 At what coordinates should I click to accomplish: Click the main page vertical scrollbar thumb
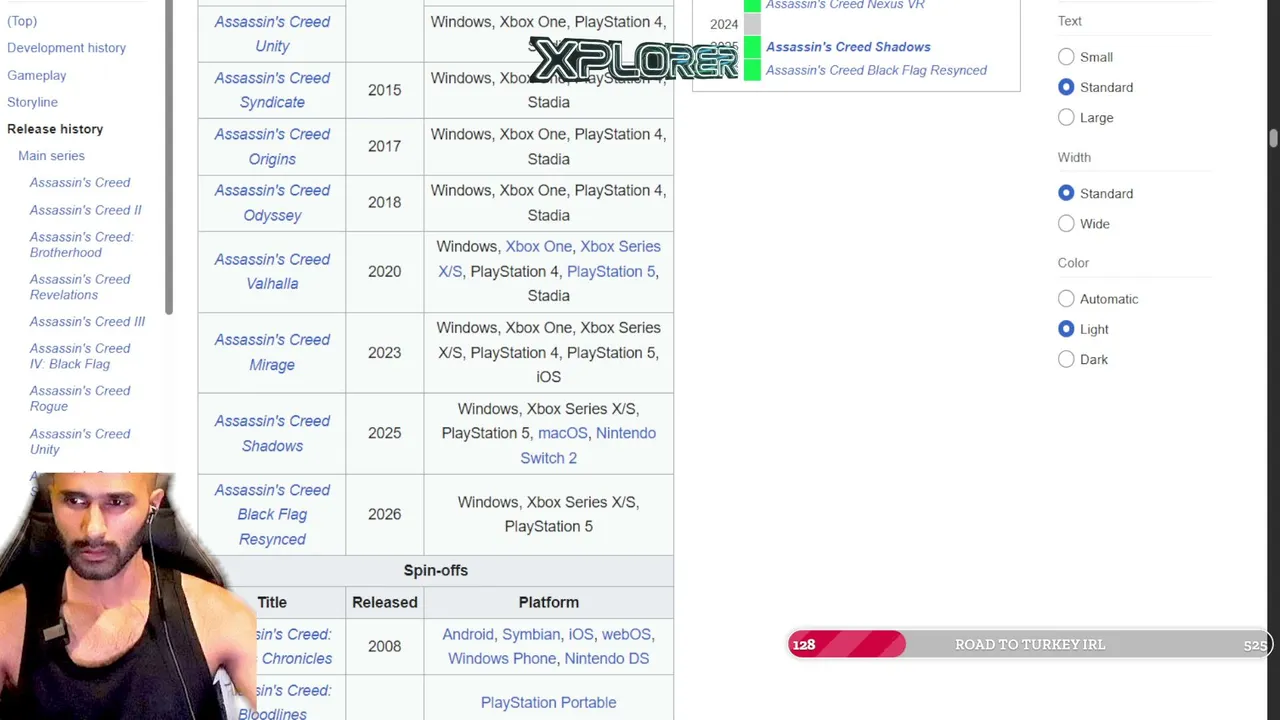click(1273, 138)
